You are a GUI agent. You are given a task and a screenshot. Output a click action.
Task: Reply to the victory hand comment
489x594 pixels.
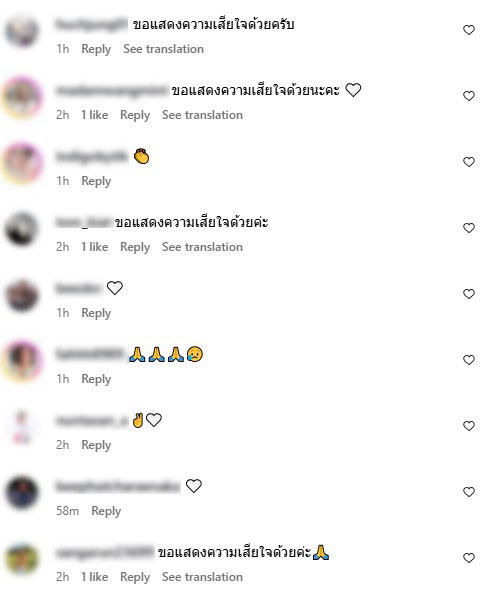coord(96,445)
